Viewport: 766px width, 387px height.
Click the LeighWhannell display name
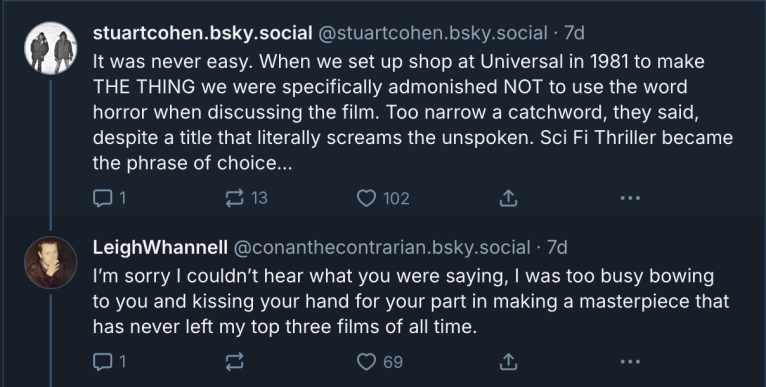click(160, 248)
